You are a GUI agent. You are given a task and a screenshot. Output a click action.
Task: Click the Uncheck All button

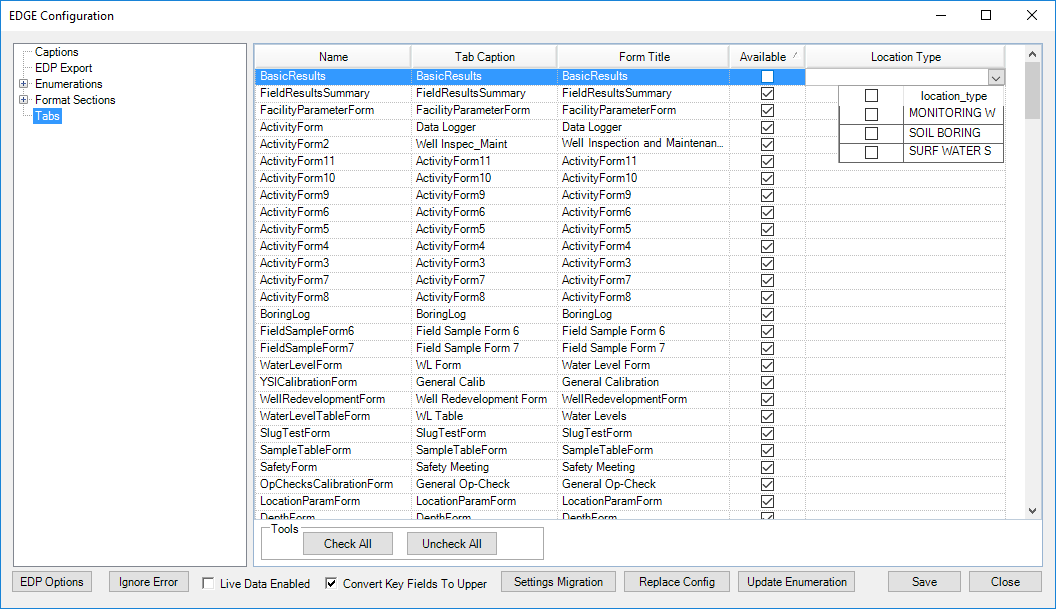pos(451,543)
